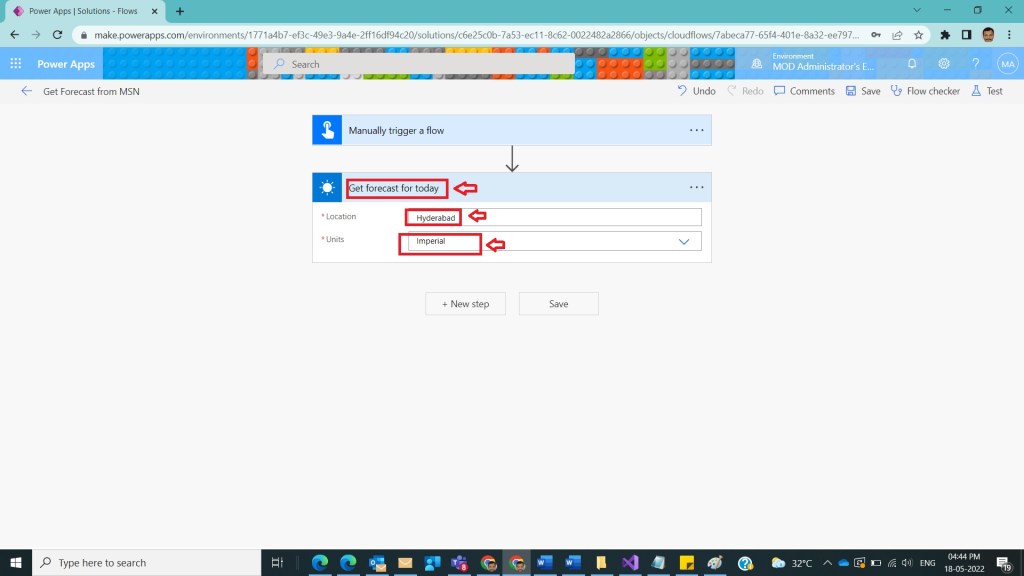This screenshot has width=1024, height=576.
Task: Click the + New step button
Action: pyautogui.click(x=465, y=304)
